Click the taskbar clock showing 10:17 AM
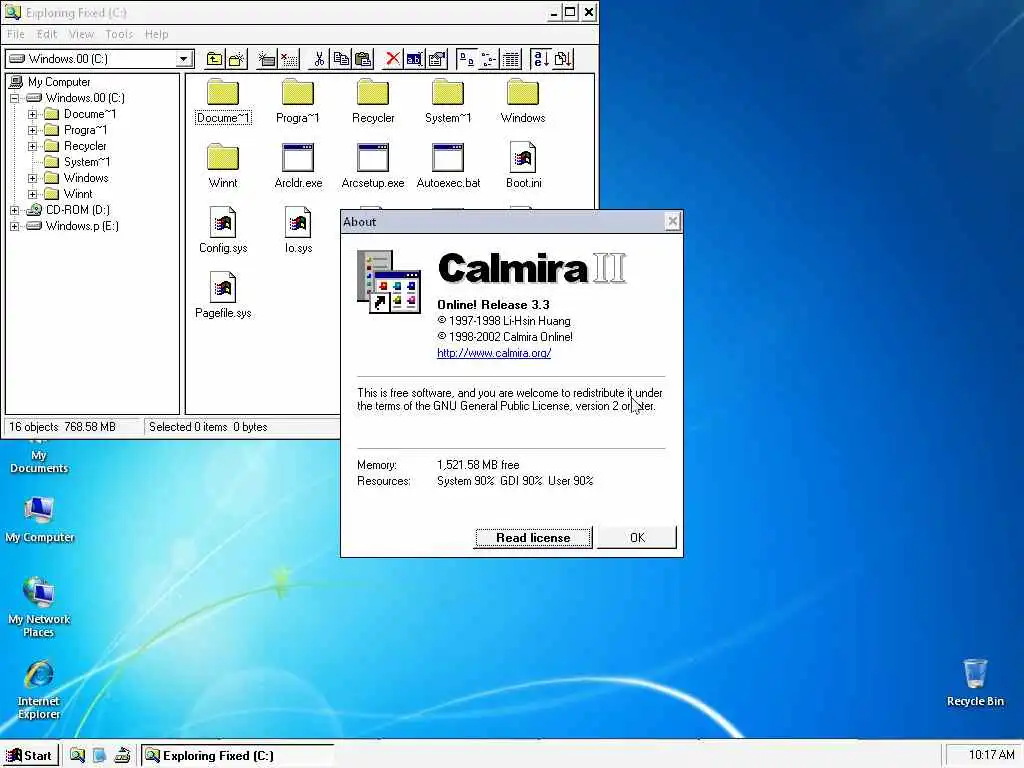This screenshot has width=1024, height=768. 991,755
